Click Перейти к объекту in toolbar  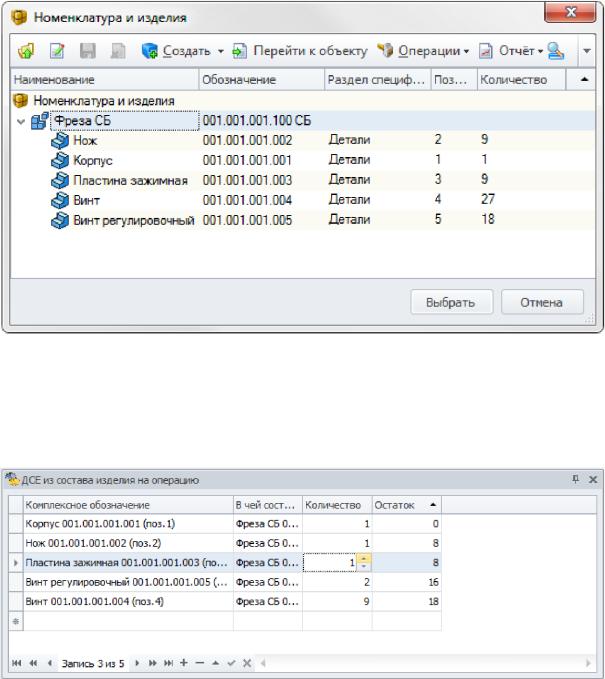(300, 51)
